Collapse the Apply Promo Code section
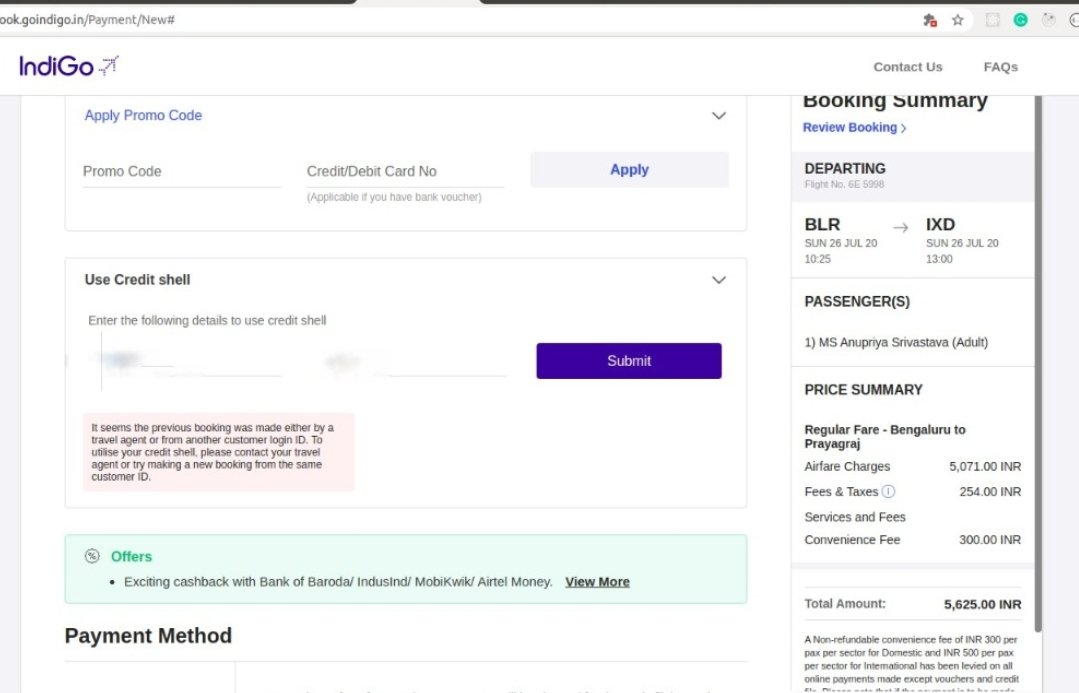 [718, 116]
